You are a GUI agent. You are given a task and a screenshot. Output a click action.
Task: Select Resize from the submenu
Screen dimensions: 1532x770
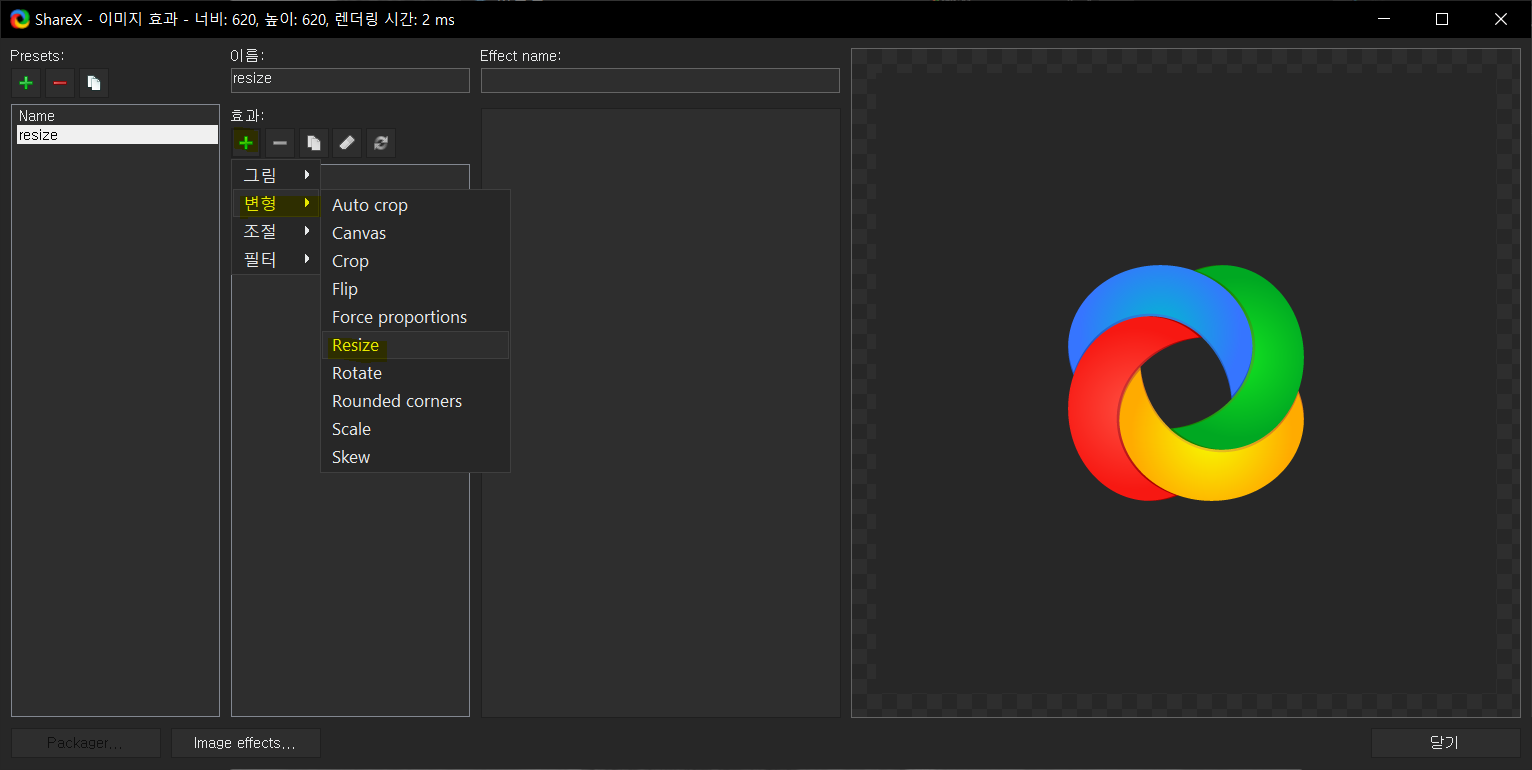pos(415,345)
